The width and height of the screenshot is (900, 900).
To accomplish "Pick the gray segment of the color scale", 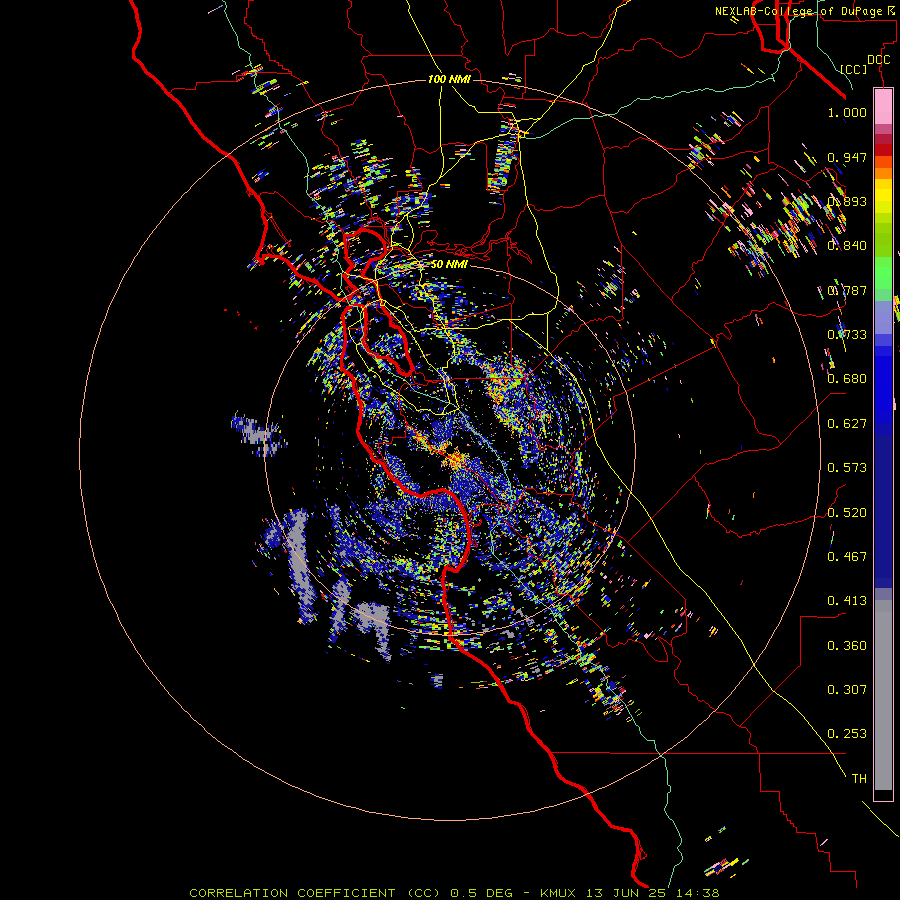I will [883, 695].
